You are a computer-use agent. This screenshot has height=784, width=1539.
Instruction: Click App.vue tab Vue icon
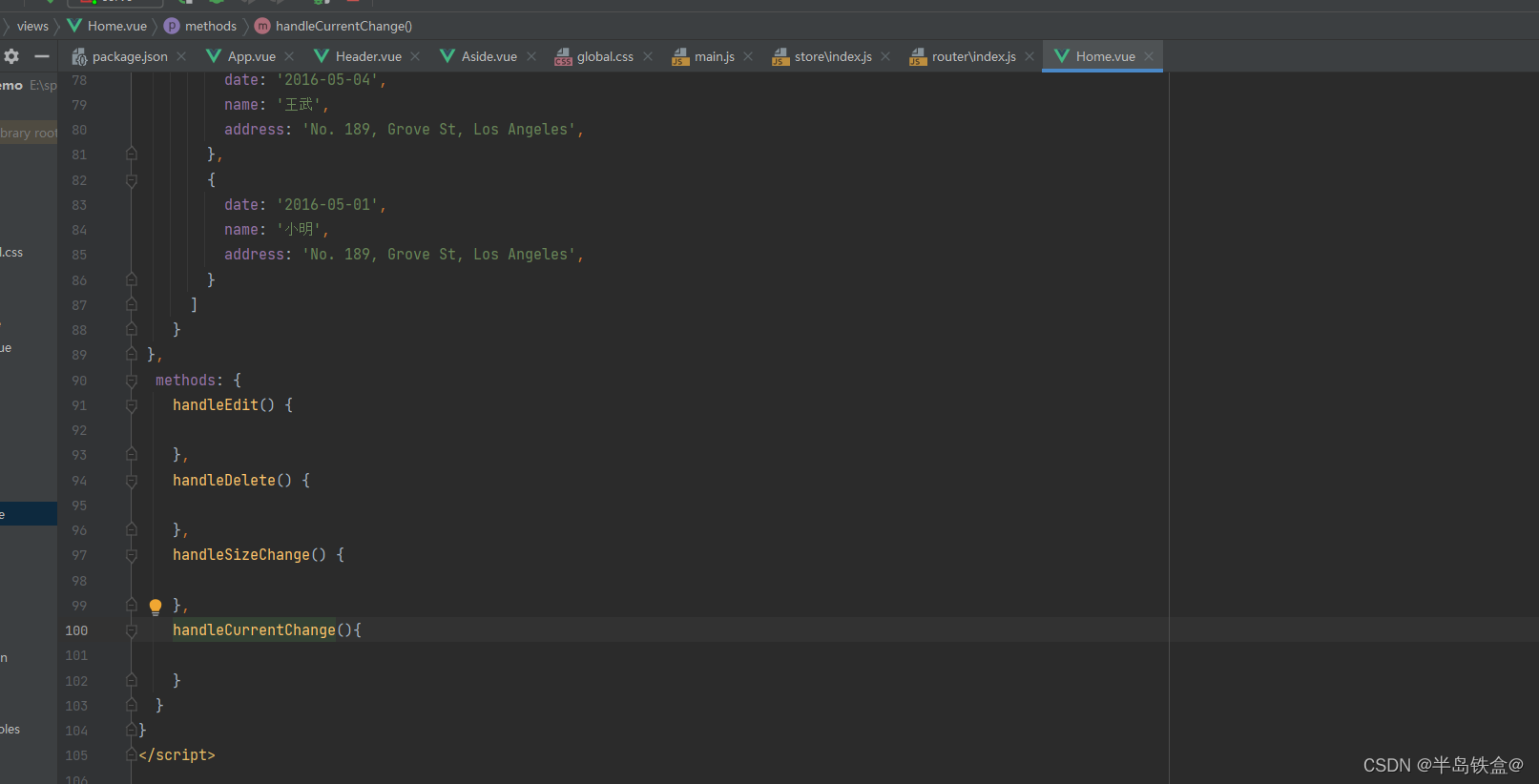click(x=214, y=56)
